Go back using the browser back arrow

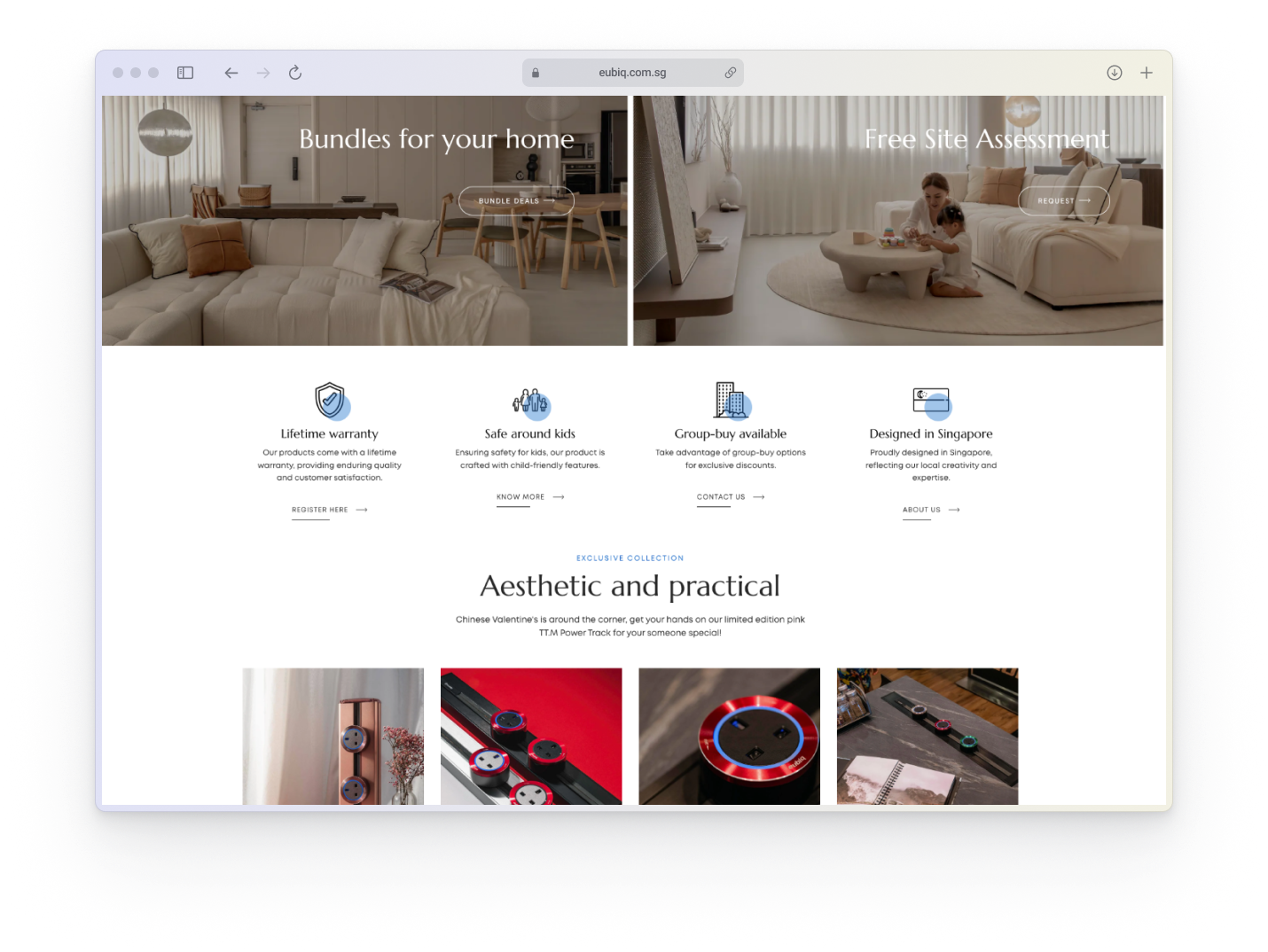pos(231,73)
